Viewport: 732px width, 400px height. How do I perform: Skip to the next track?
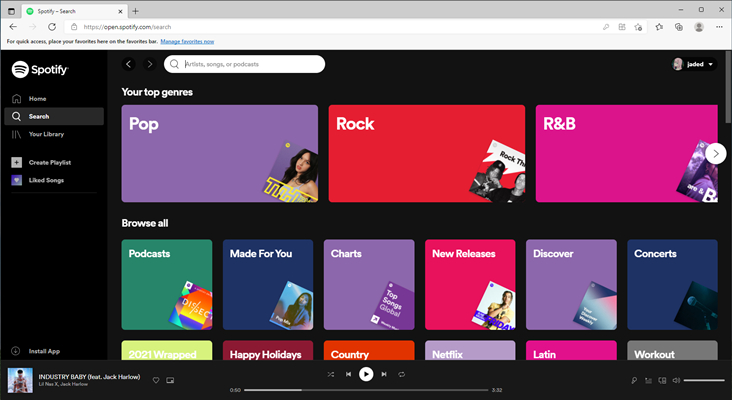384,374
